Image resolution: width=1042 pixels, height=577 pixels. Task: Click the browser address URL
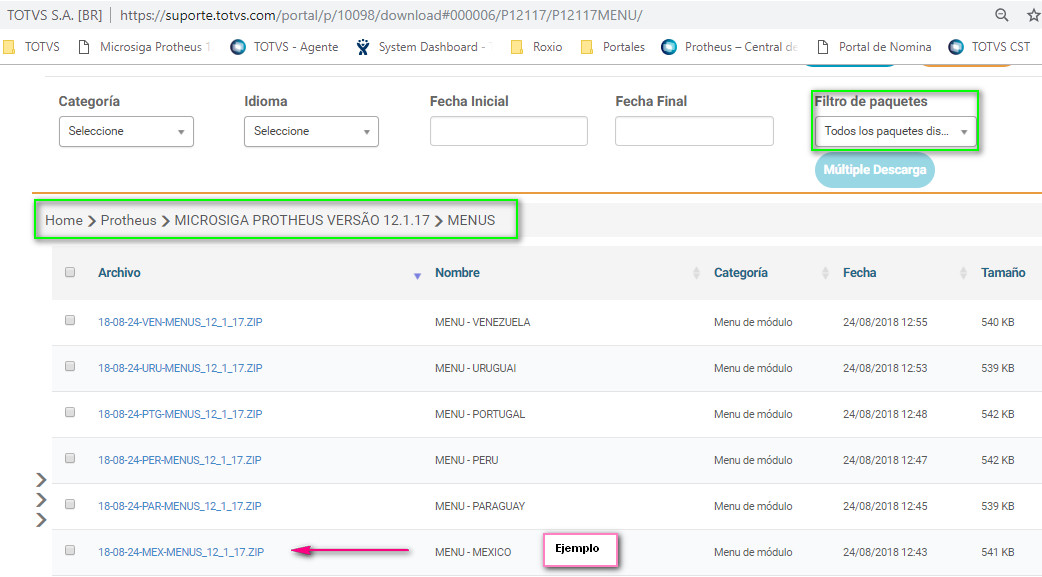click(381, 15)
